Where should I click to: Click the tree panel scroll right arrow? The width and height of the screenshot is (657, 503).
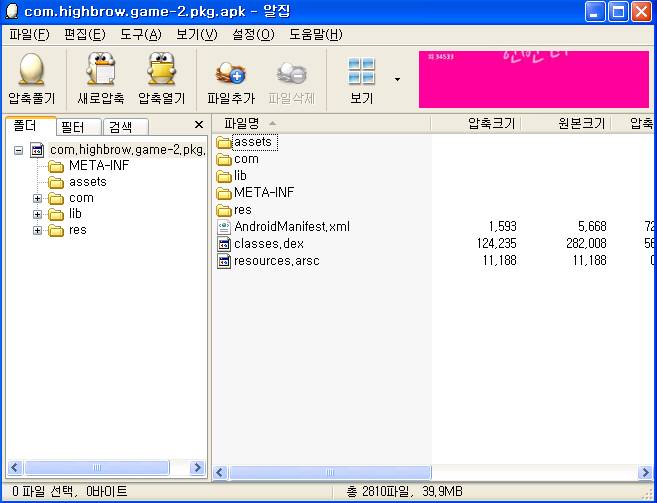tap(197, 467)
